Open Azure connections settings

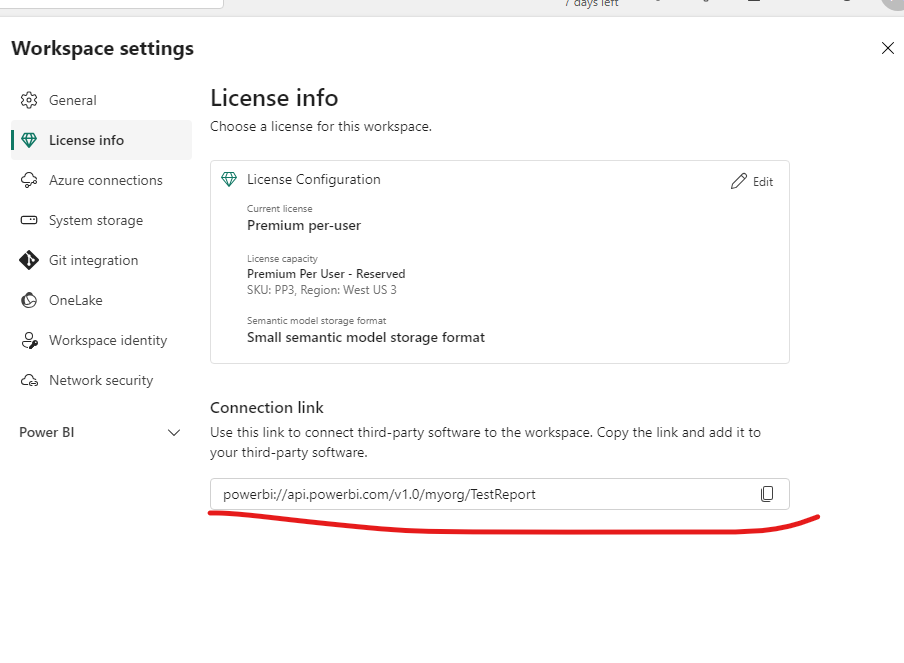point(101,180)
